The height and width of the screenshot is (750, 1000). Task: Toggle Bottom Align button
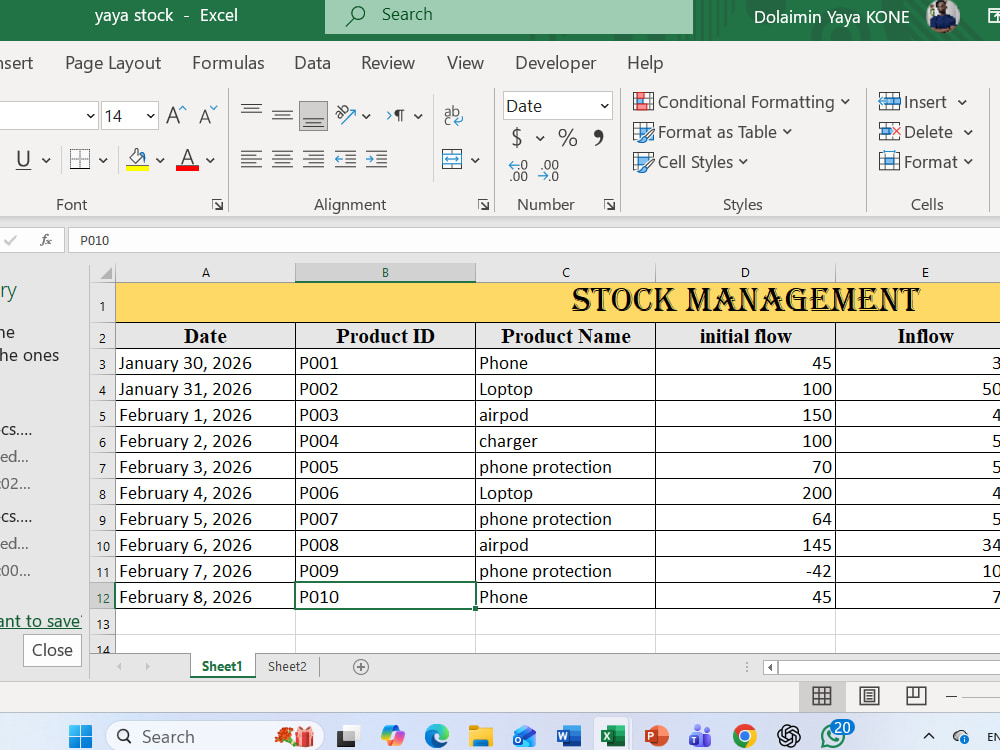click(313, 115)
